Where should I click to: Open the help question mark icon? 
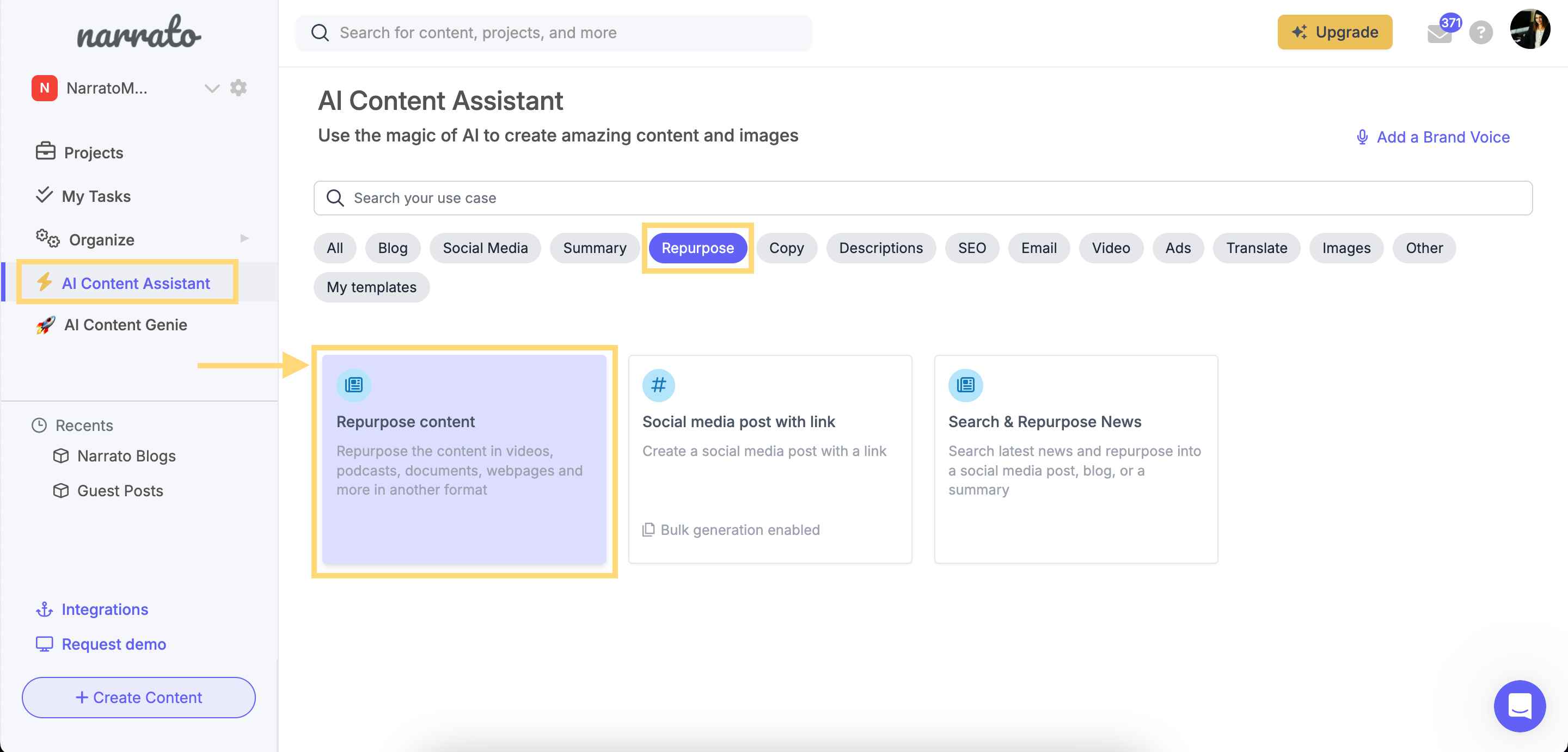click(x=1481, y=32)
